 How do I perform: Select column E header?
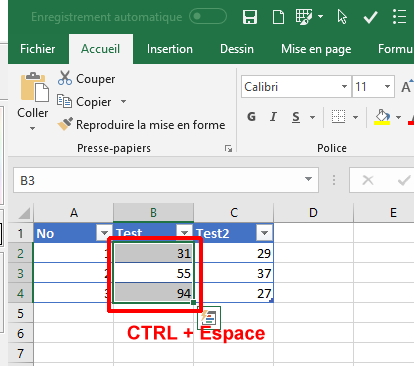[x=384, y=213]
